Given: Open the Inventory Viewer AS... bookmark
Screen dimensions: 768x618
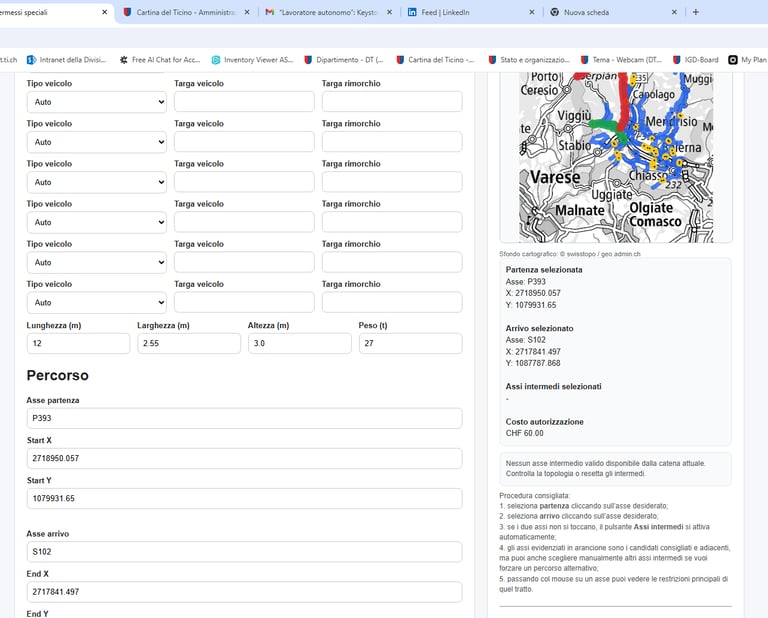Looking at the screenshot, I should tap(252, 60).
